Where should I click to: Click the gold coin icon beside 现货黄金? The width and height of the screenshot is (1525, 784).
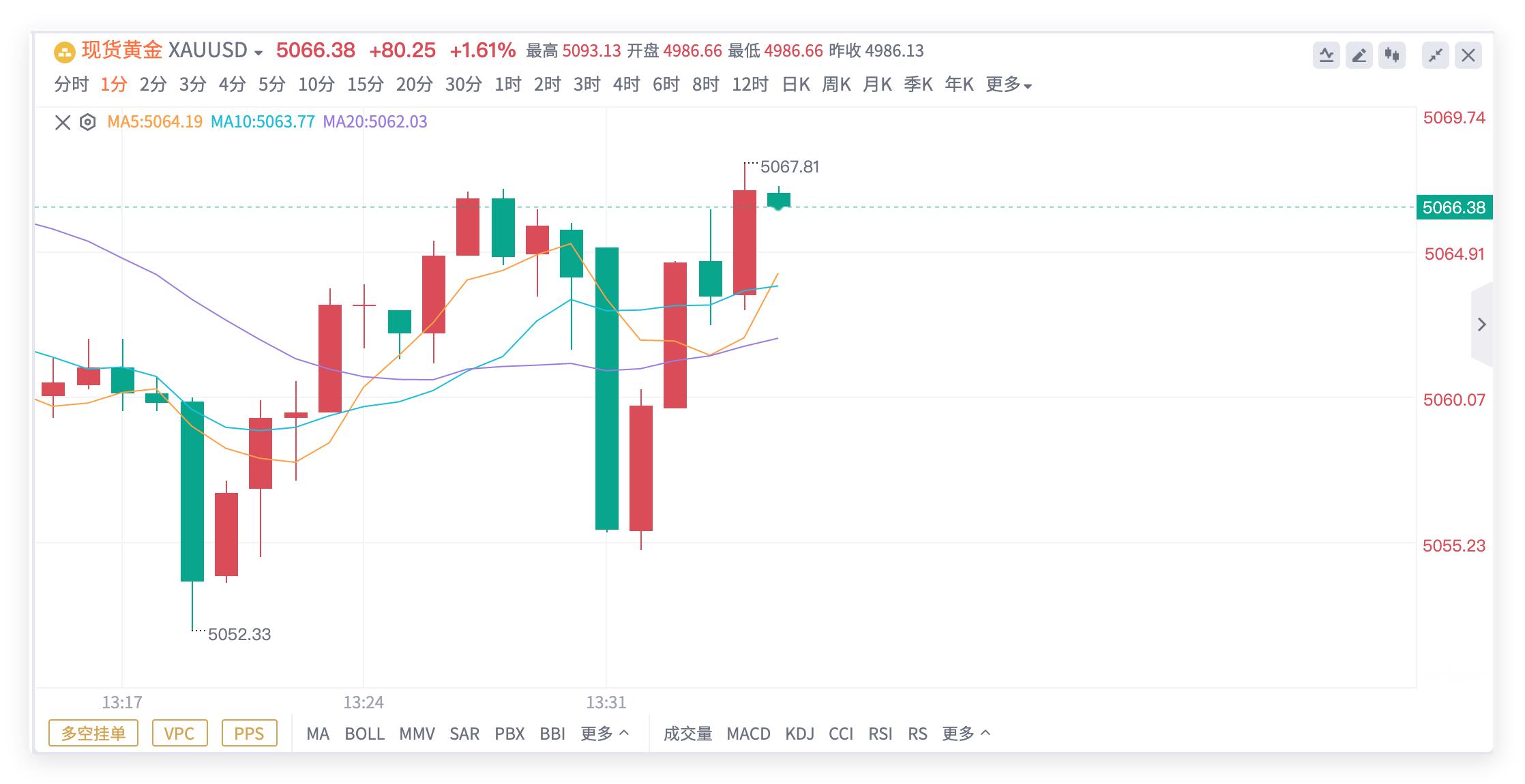point(64,52)
